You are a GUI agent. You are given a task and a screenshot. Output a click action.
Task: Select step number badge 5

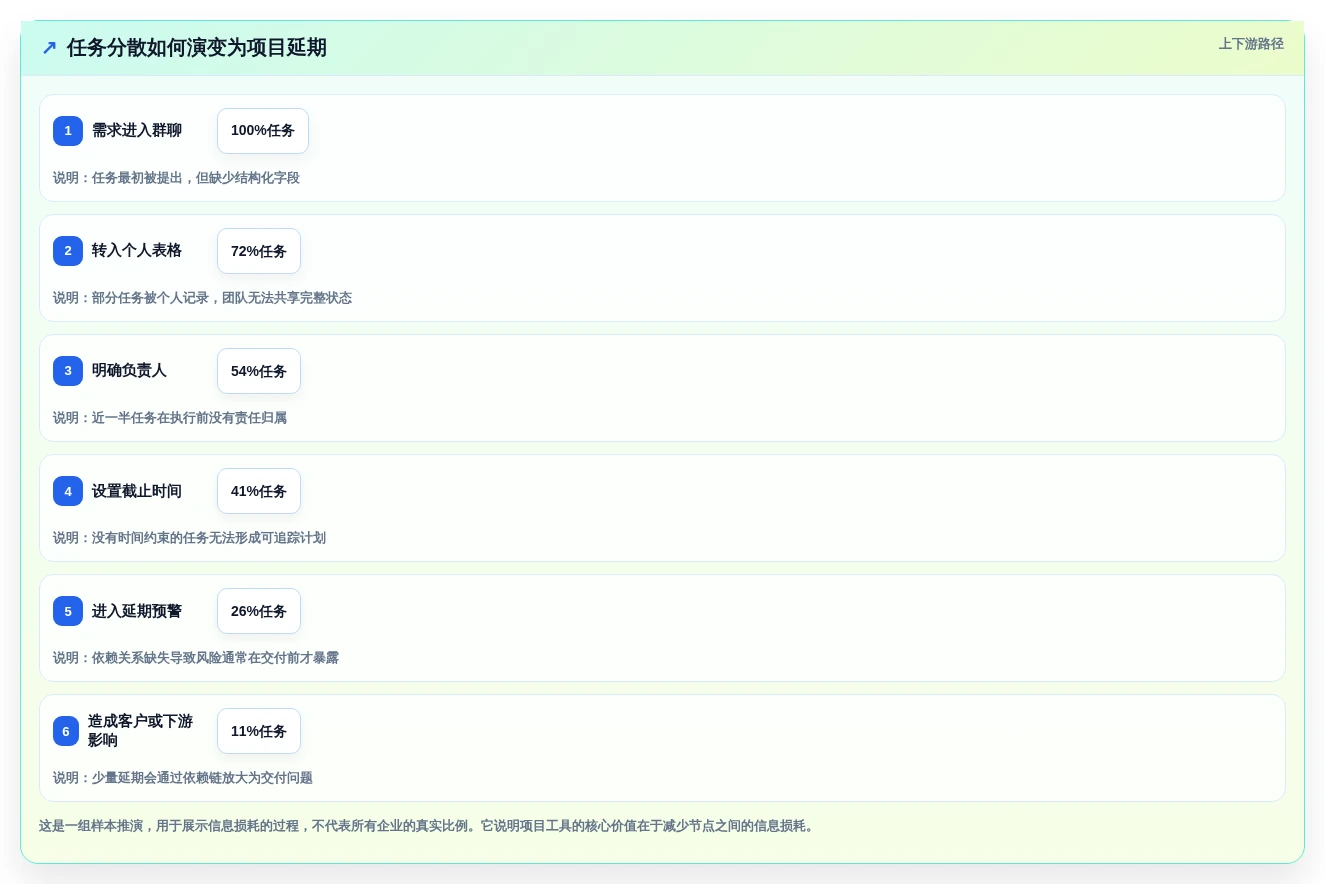68,611
